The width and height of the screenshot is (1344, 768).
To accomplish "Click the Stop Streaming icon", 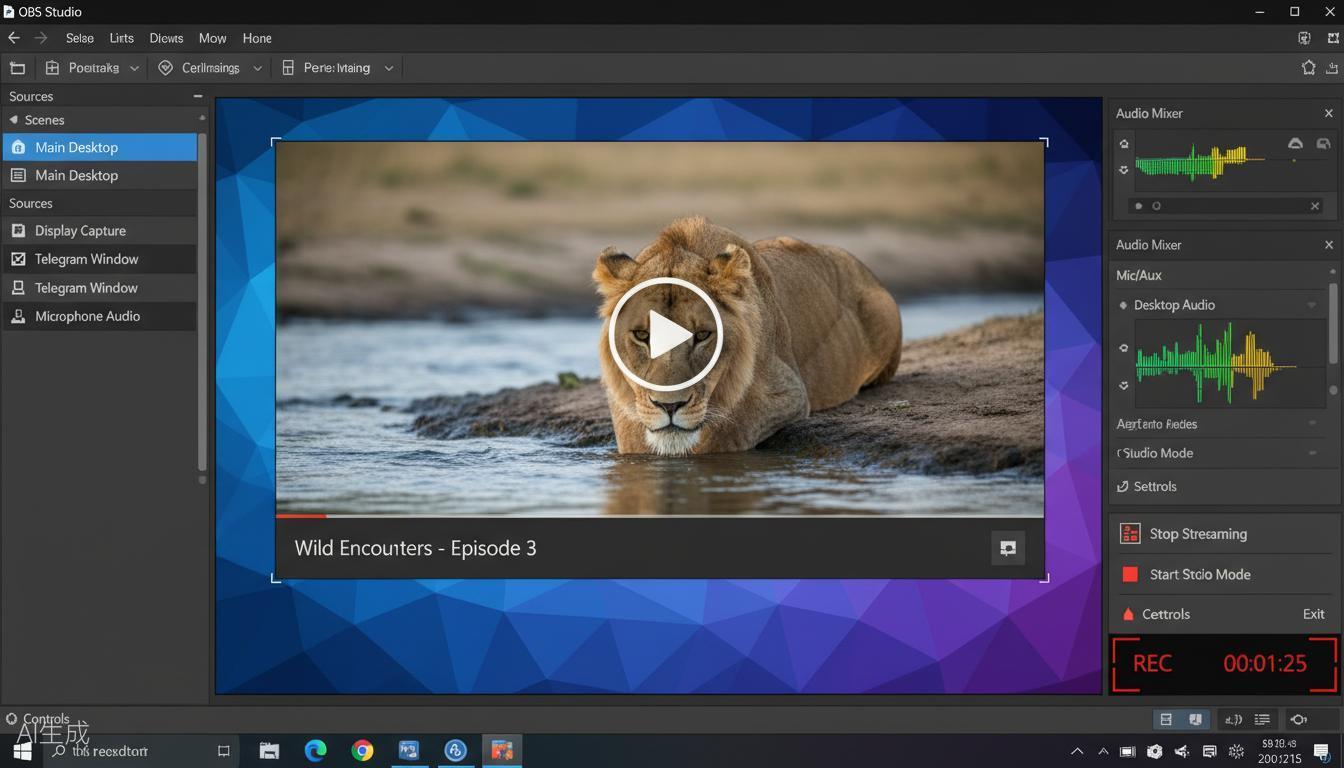I will click(x=1130, y=534).
